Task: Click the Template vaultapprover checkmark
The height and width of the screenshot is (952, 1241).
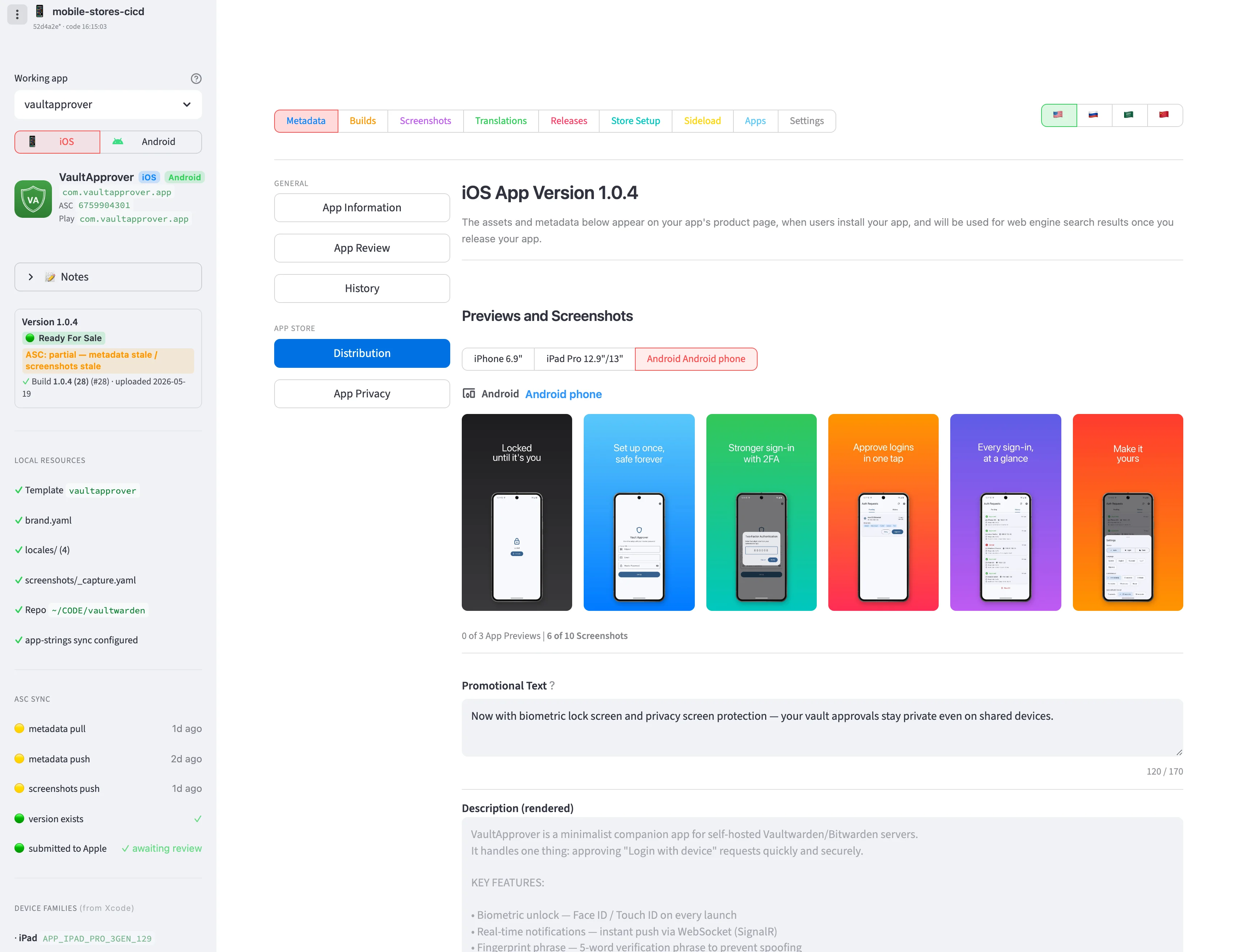Action: pyautogui.click(x=19, y=490)
